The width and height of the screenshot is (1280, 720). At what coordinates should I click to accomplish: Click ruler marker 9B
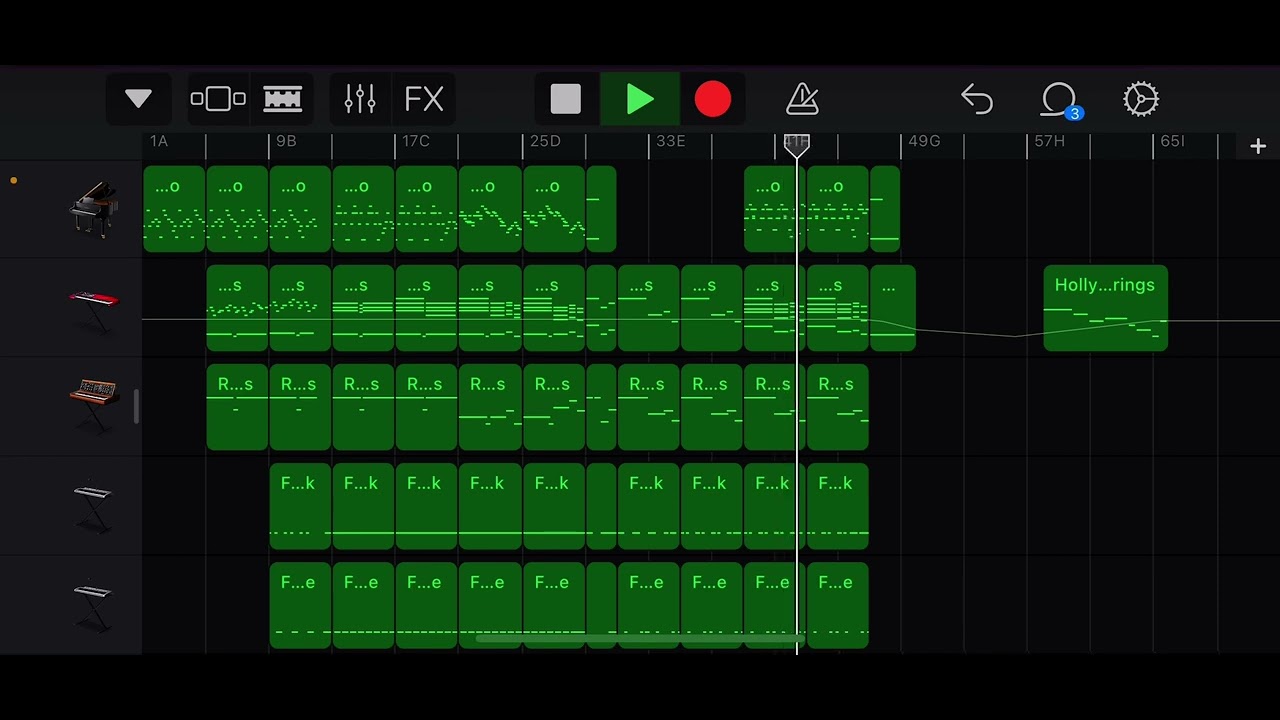tap(286, 141)
